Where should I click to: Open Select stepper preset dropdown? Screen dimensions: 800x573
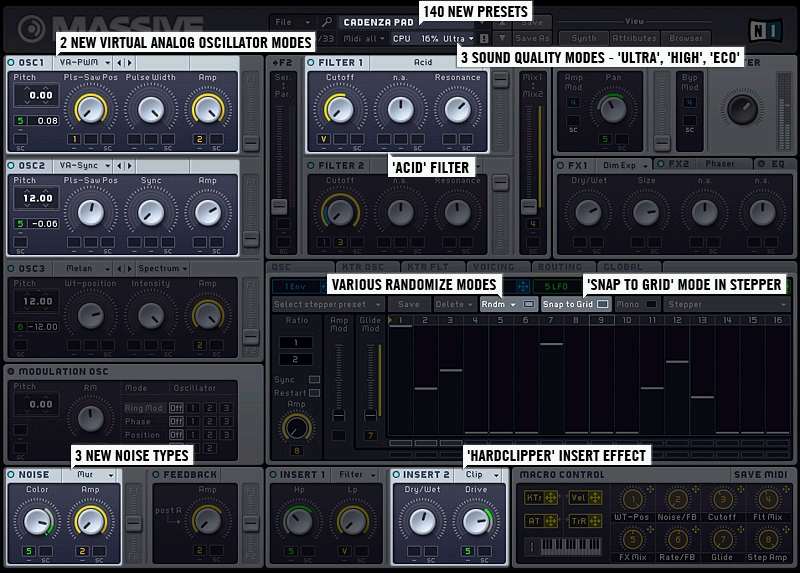click(x=328, y=304)
